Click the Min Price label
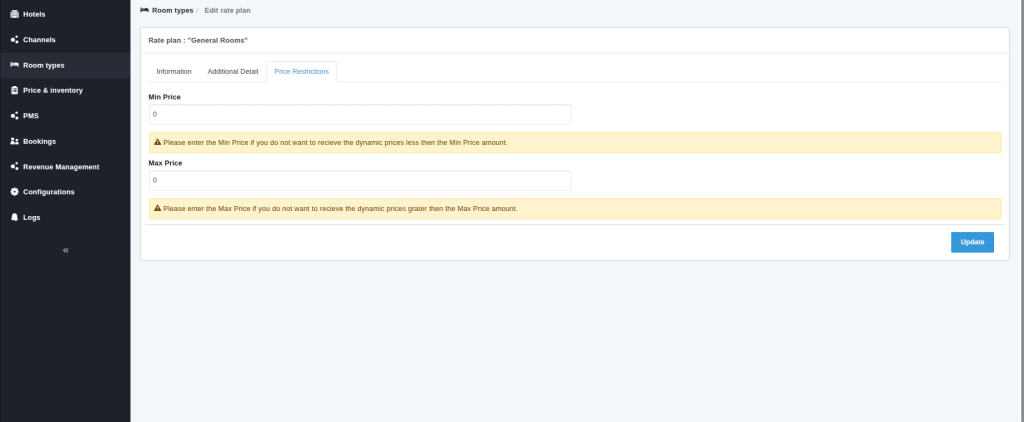The height and width of the screenshot is (422, 1024). 165,97
